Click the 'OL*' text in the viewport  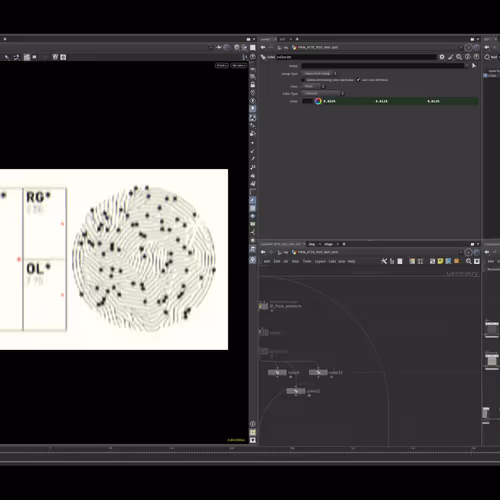[38, 269]
